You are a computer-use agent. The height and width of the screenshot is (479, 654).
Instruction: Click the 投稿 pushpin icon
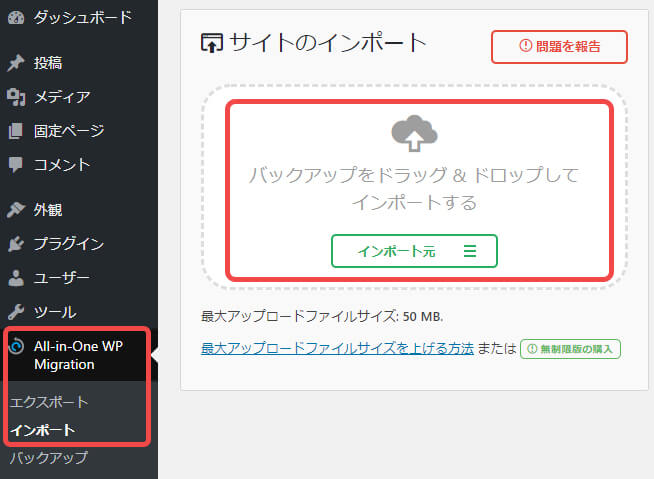(x=15, y=63)
